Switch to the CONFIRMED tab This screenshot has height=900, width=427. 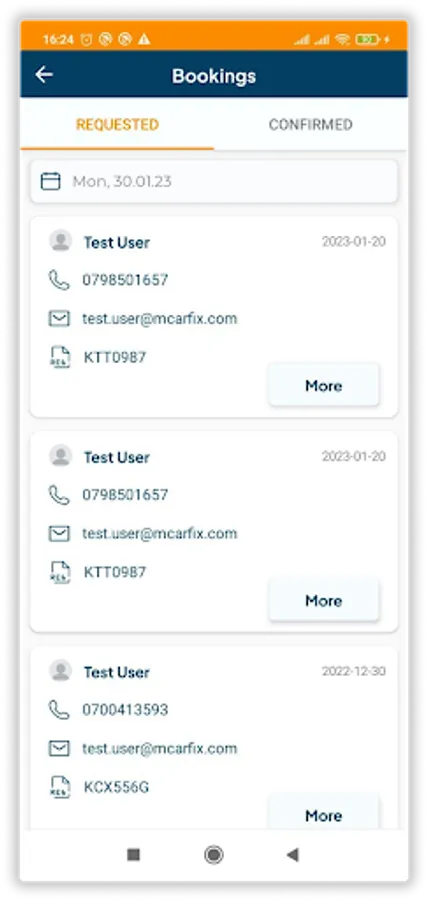310,125
